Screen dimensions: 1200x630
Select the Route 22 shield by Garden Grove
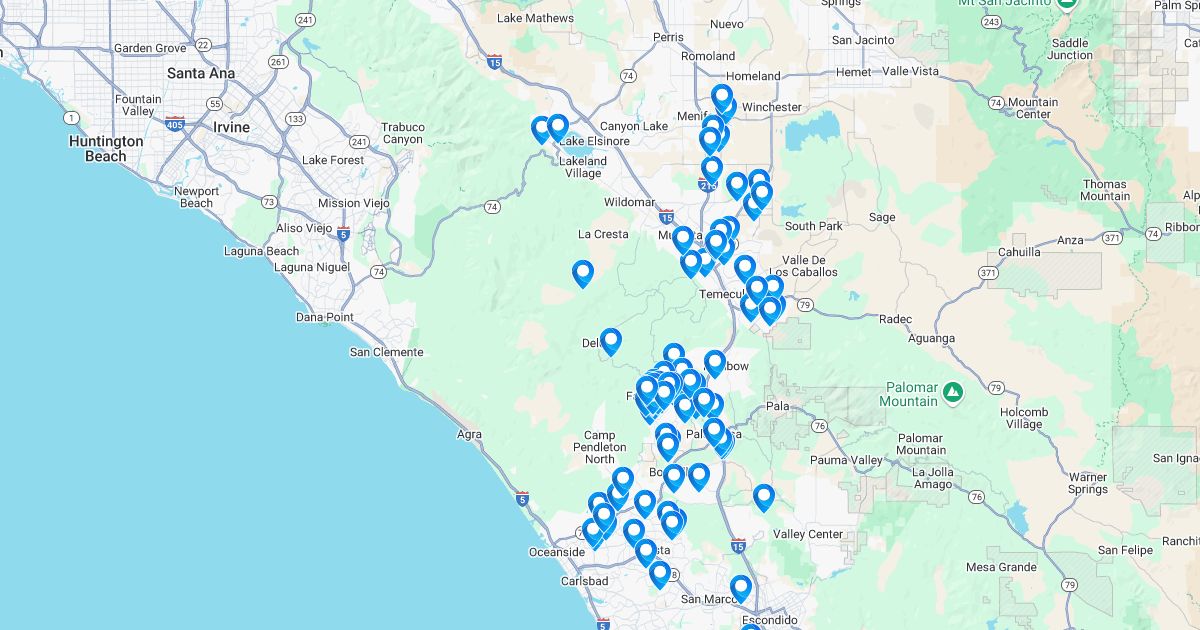click(x=203, y=44)
